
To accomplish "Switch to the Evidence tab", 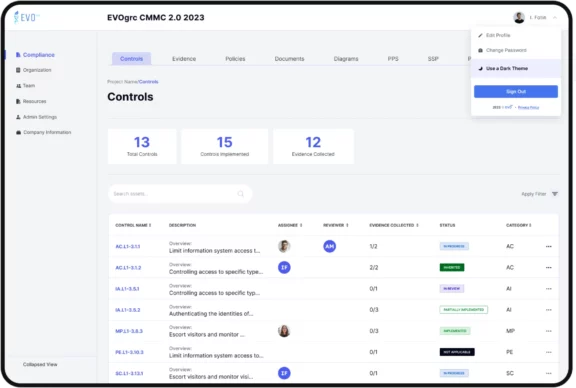I will [184, 59].
